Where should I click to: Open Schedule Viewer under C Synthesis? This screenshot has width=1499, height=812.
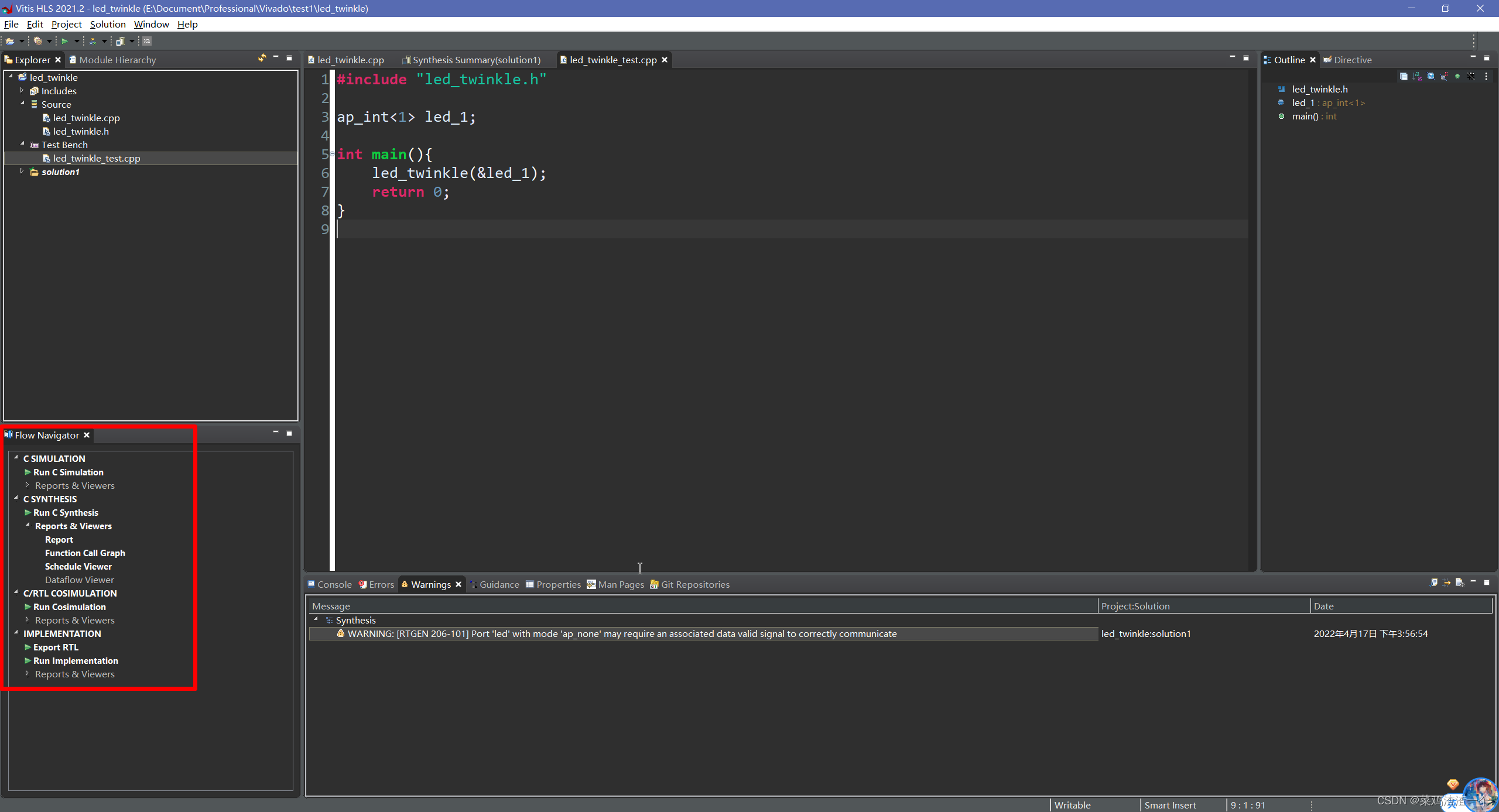tap(78, 566)
